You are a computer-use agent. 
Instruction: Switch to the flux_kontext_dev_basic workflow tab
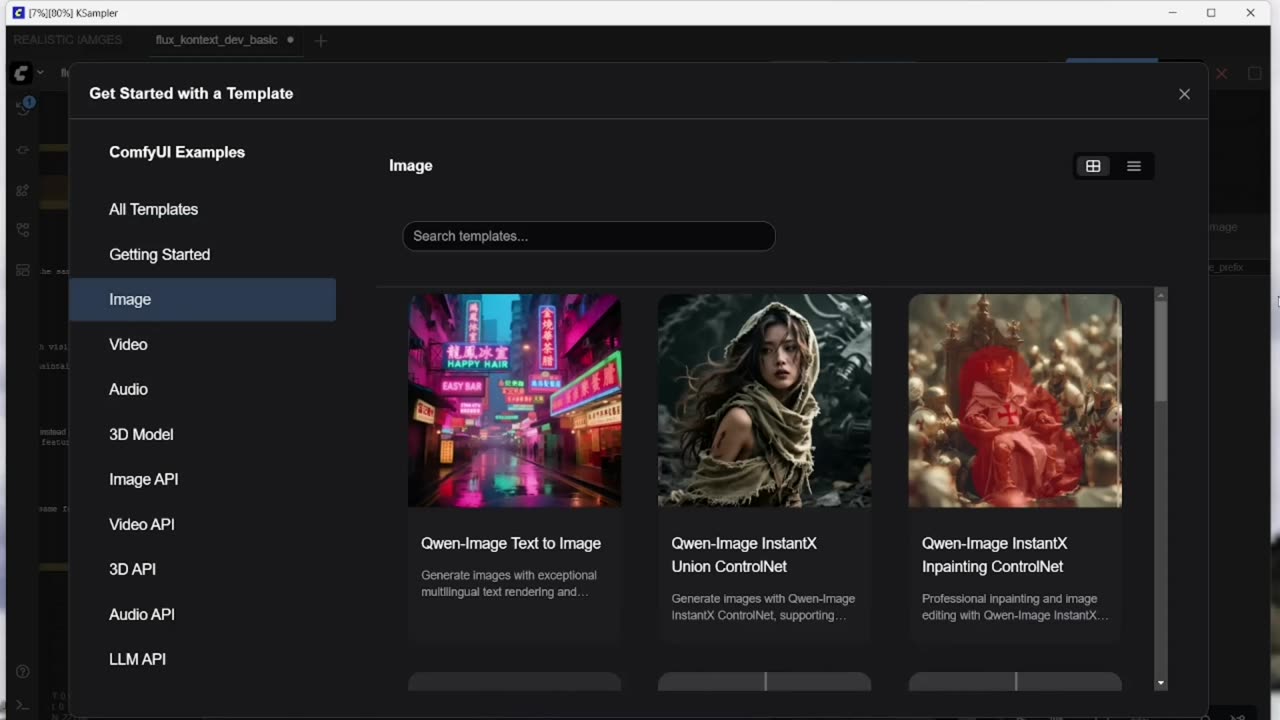pyautogui.click(x=217, y=40)
